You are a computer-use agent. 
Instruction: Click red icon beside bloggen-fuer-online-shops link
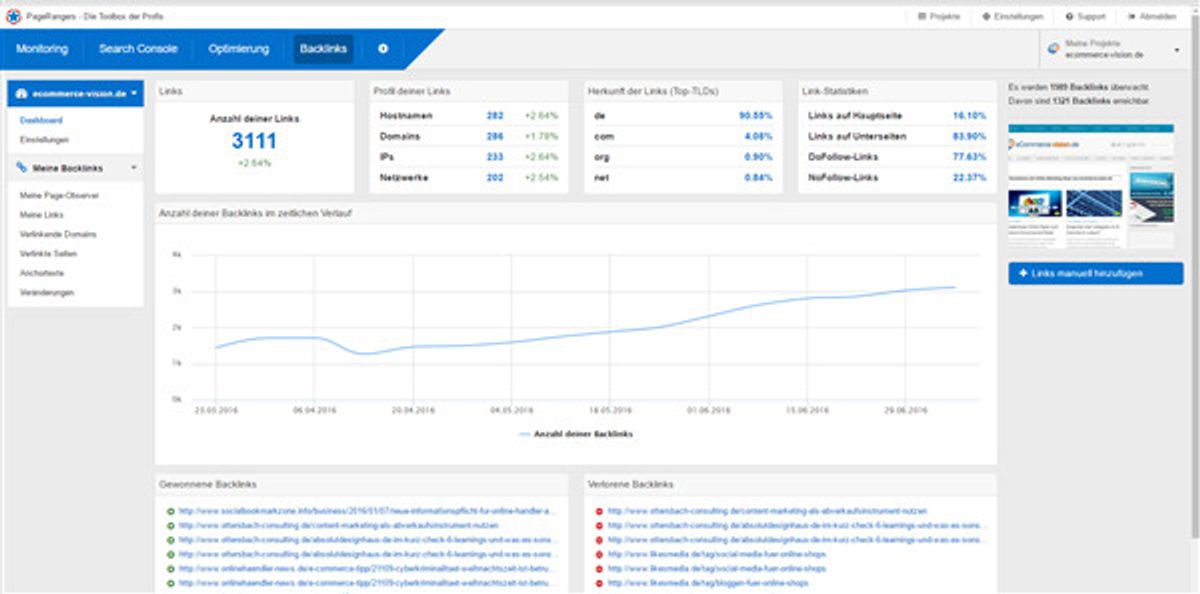coord(599,583)
